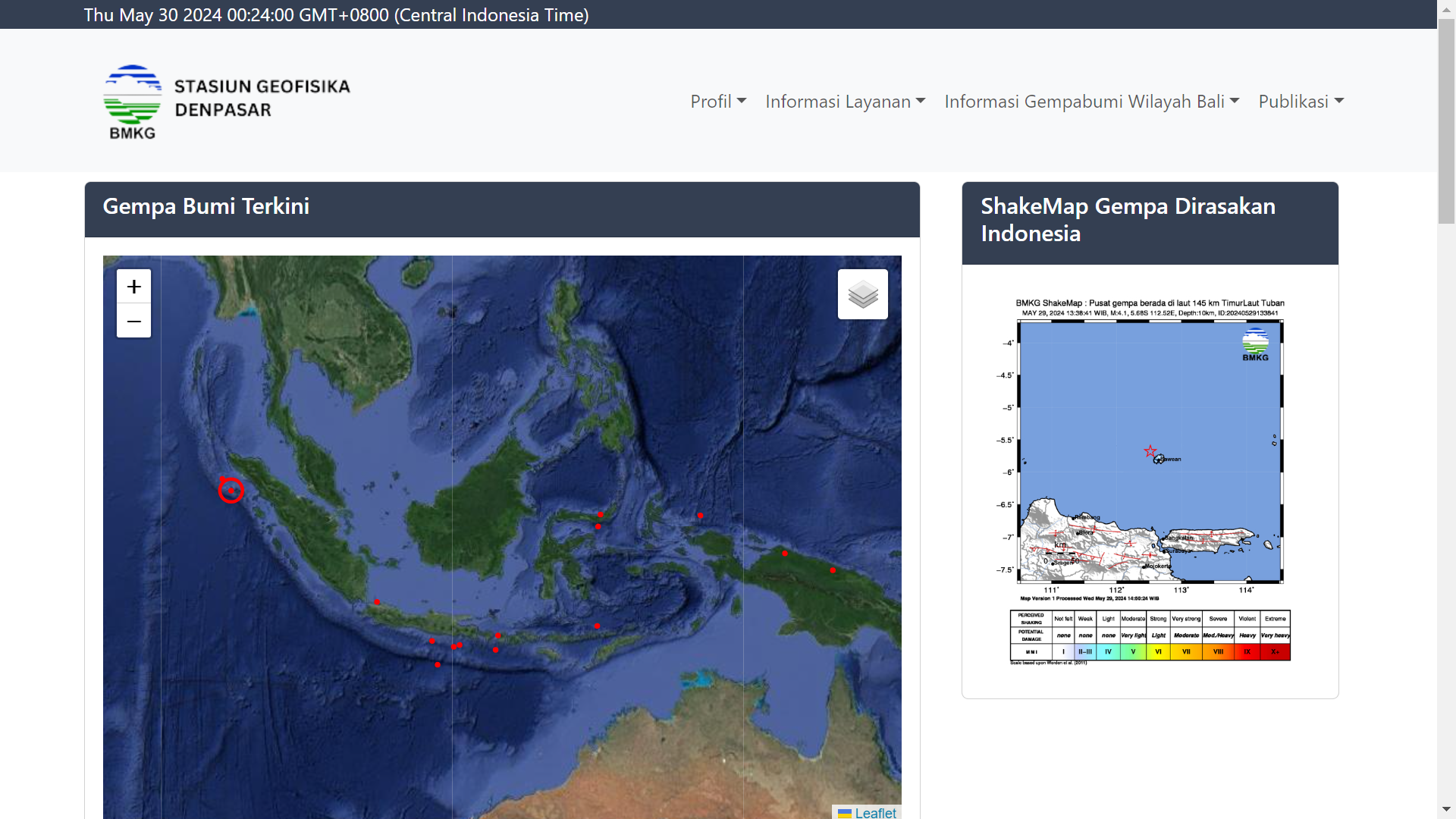Zoom in on the earthquake map
This screenshot has width=1456, height=819.
133,287
